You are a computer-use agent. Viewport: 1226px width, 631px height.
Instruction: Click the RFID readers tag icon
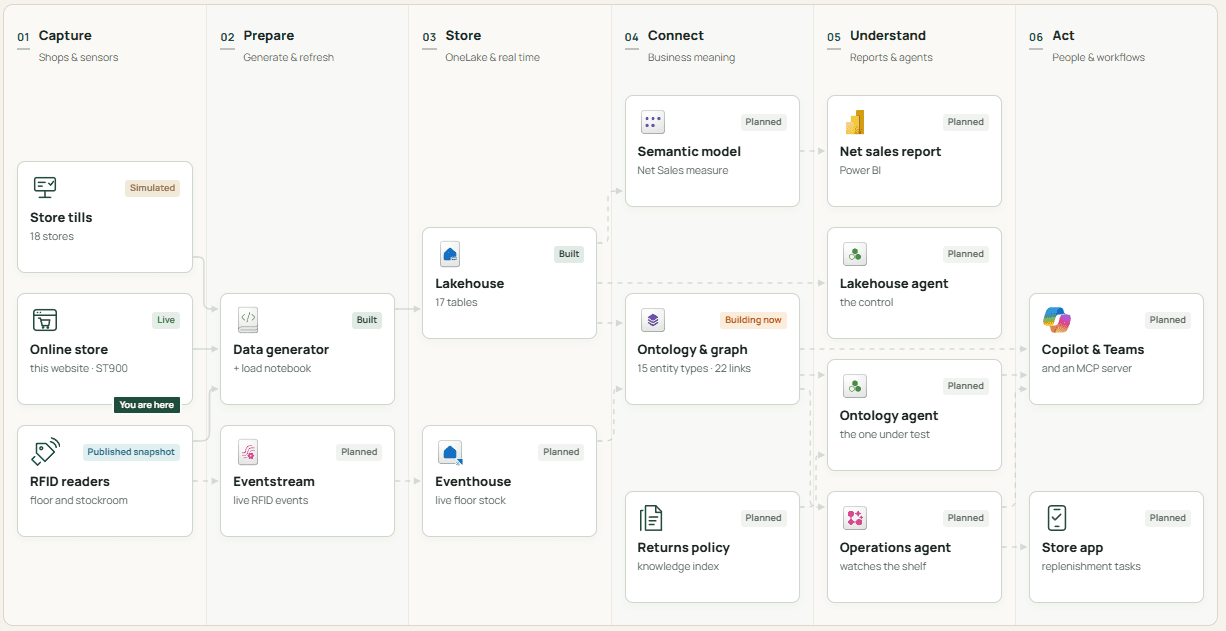(45, 452)
